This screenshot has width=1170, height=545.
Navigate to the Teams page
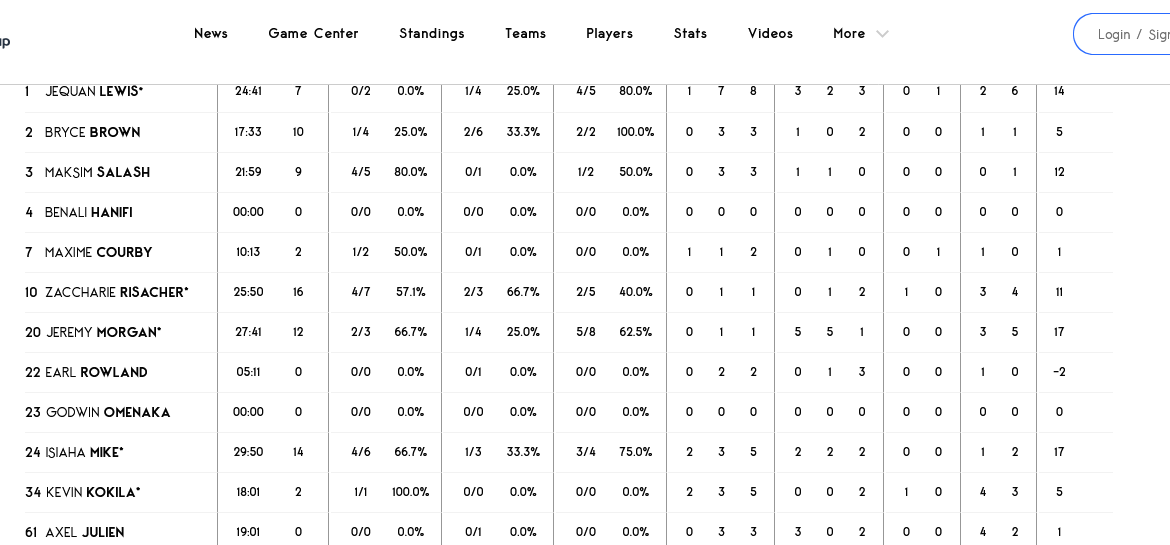pyautogui.click(x=525, y=33)
